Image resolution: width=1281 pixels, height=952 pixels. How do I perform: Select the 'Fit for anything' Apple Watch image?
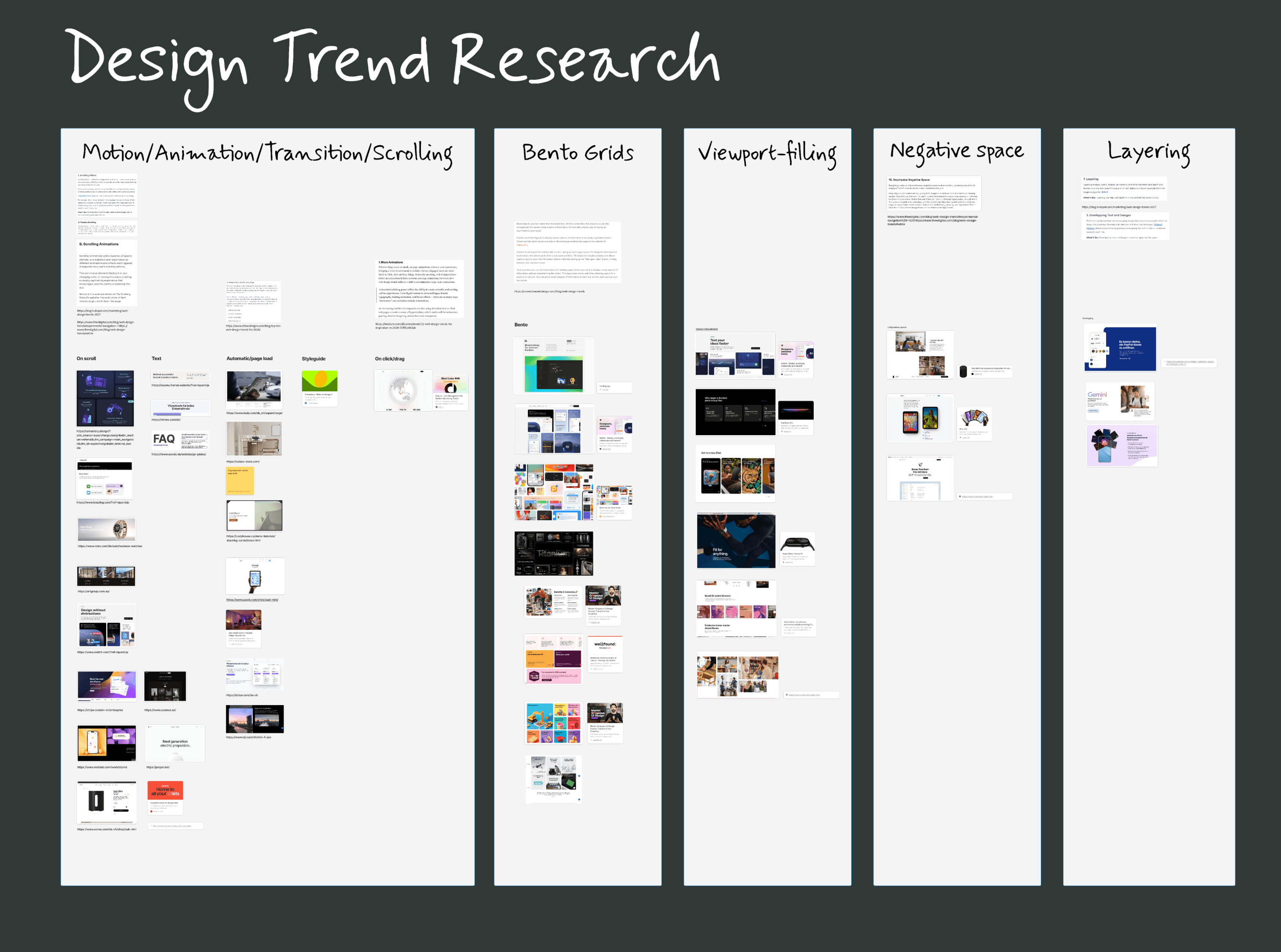pyautogui.click(x=736, y=540)
